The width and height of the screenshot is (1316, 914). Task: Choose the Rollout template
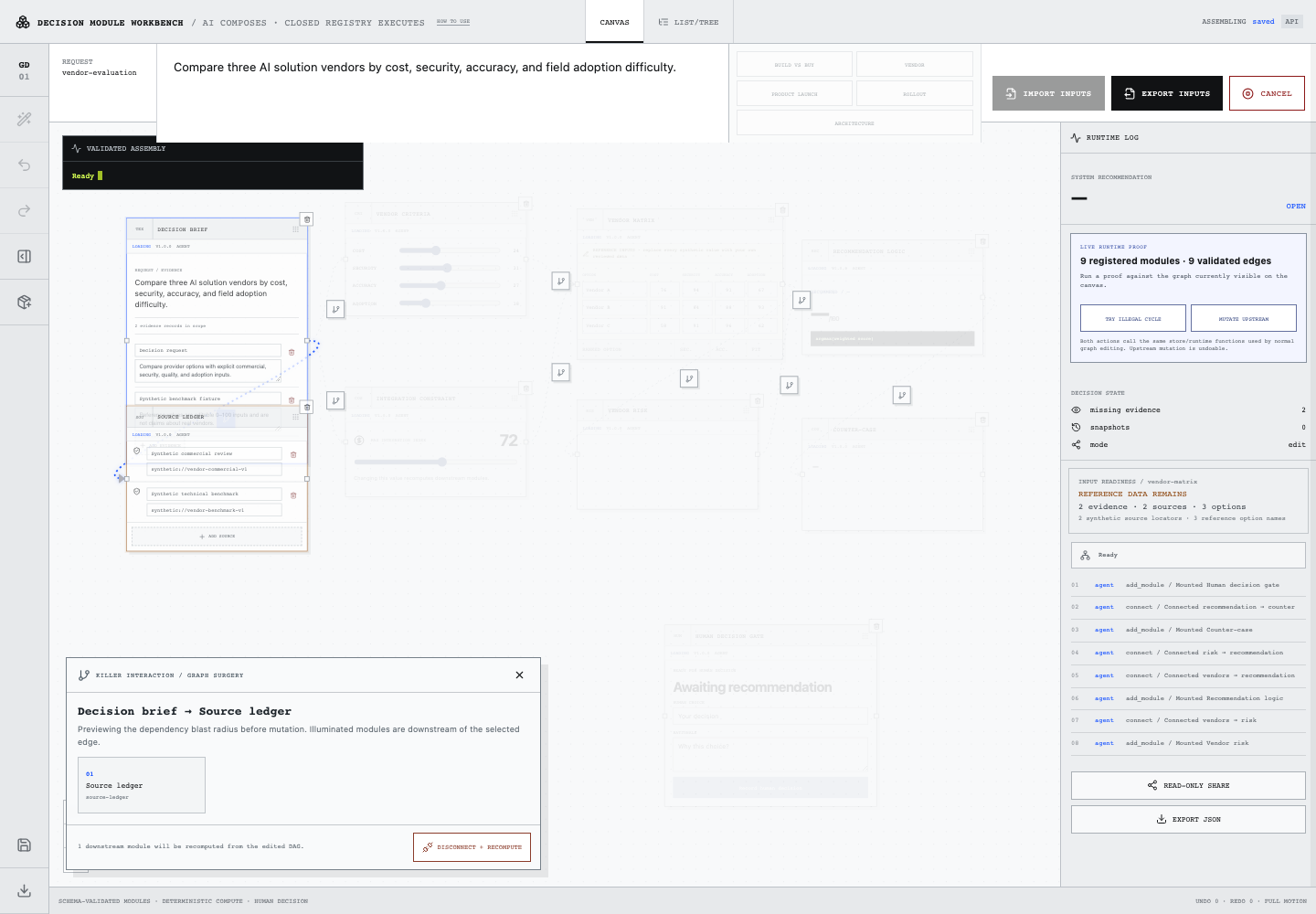(x=915, y=93)
